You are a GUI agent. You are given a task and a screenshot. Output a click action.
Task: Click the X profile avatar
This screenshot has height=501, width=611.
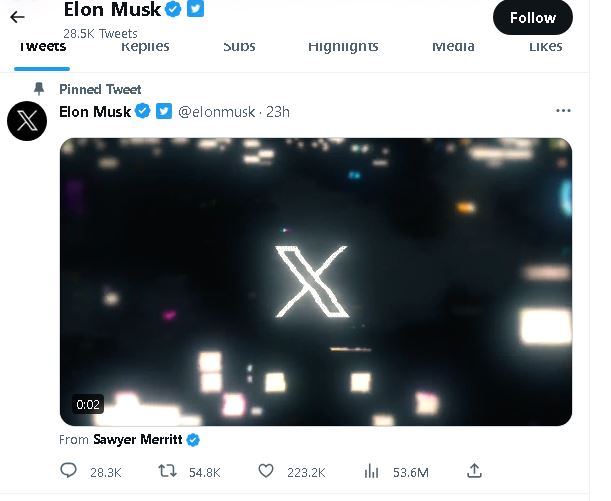[x=26, y=122]
